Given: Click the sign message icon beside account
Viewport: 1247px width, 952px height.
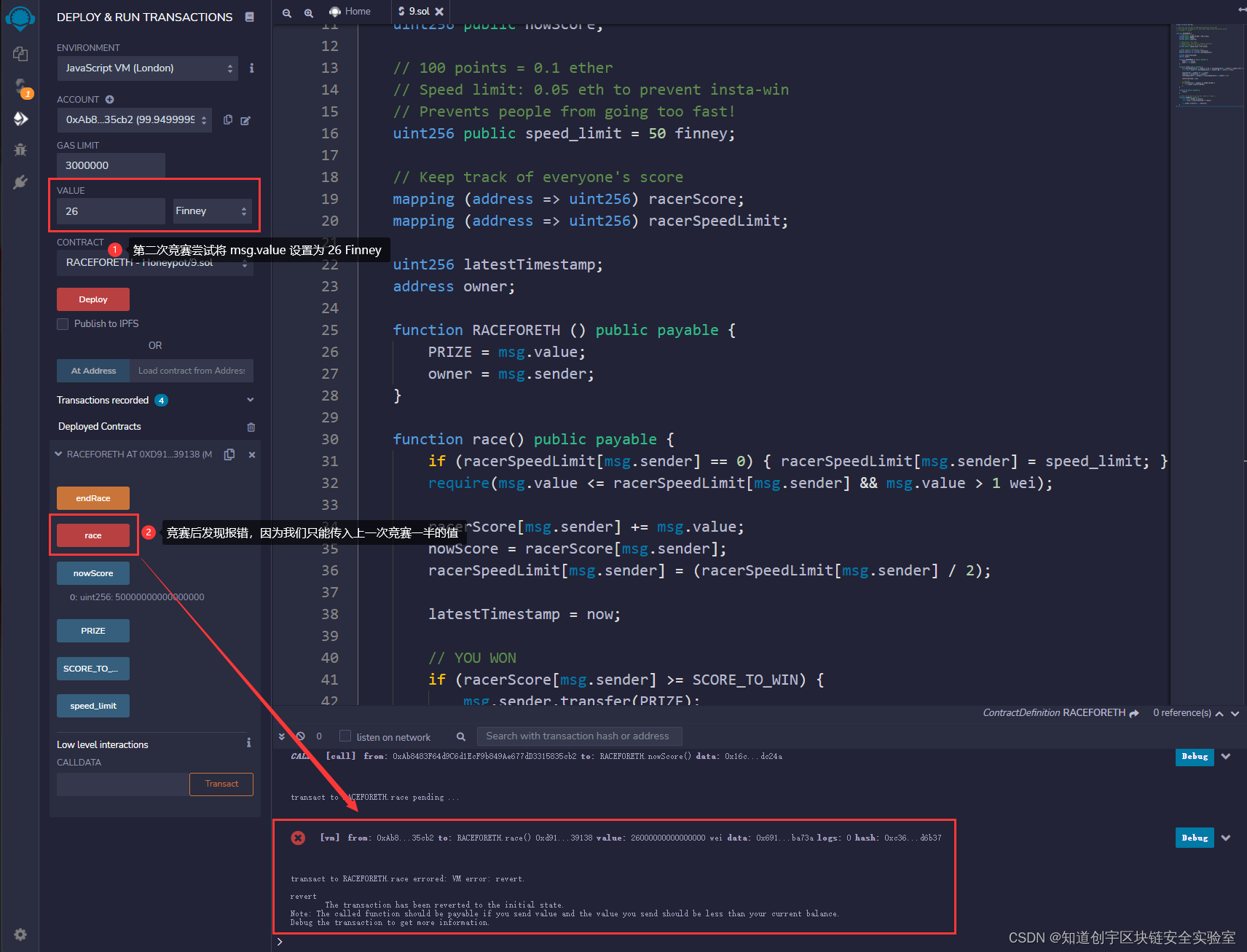Looking at the screenshot, I should coord(245,120).
